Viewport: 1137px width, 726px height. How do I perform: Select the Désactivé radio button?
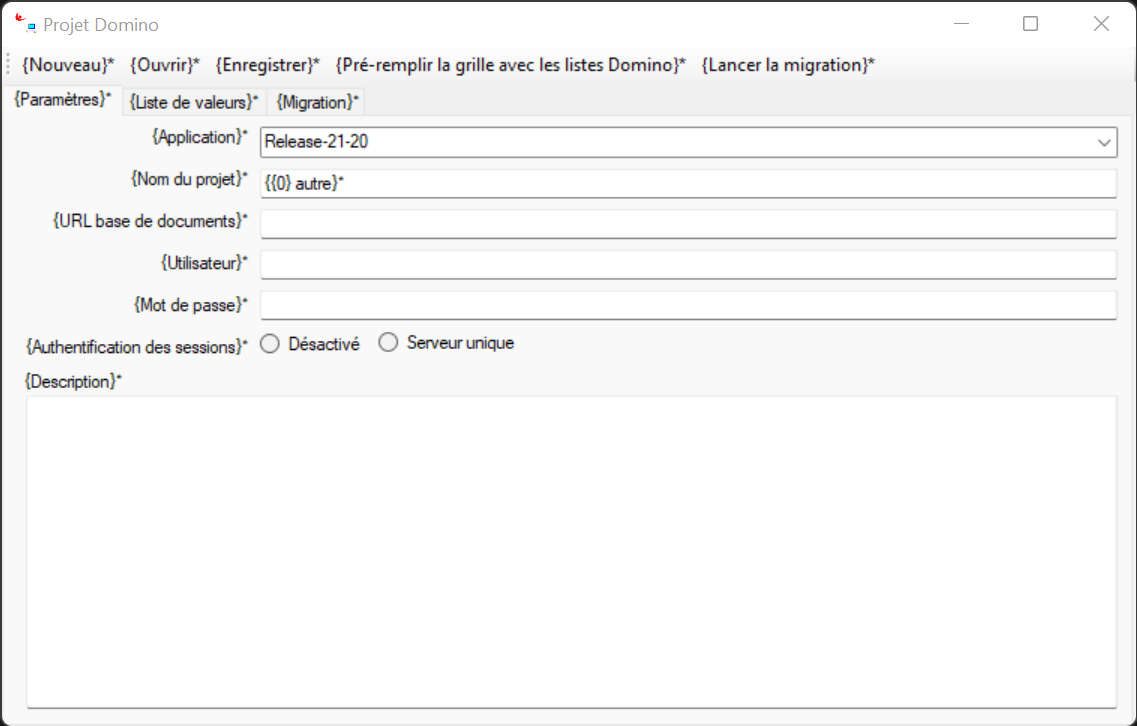[270, 344]
